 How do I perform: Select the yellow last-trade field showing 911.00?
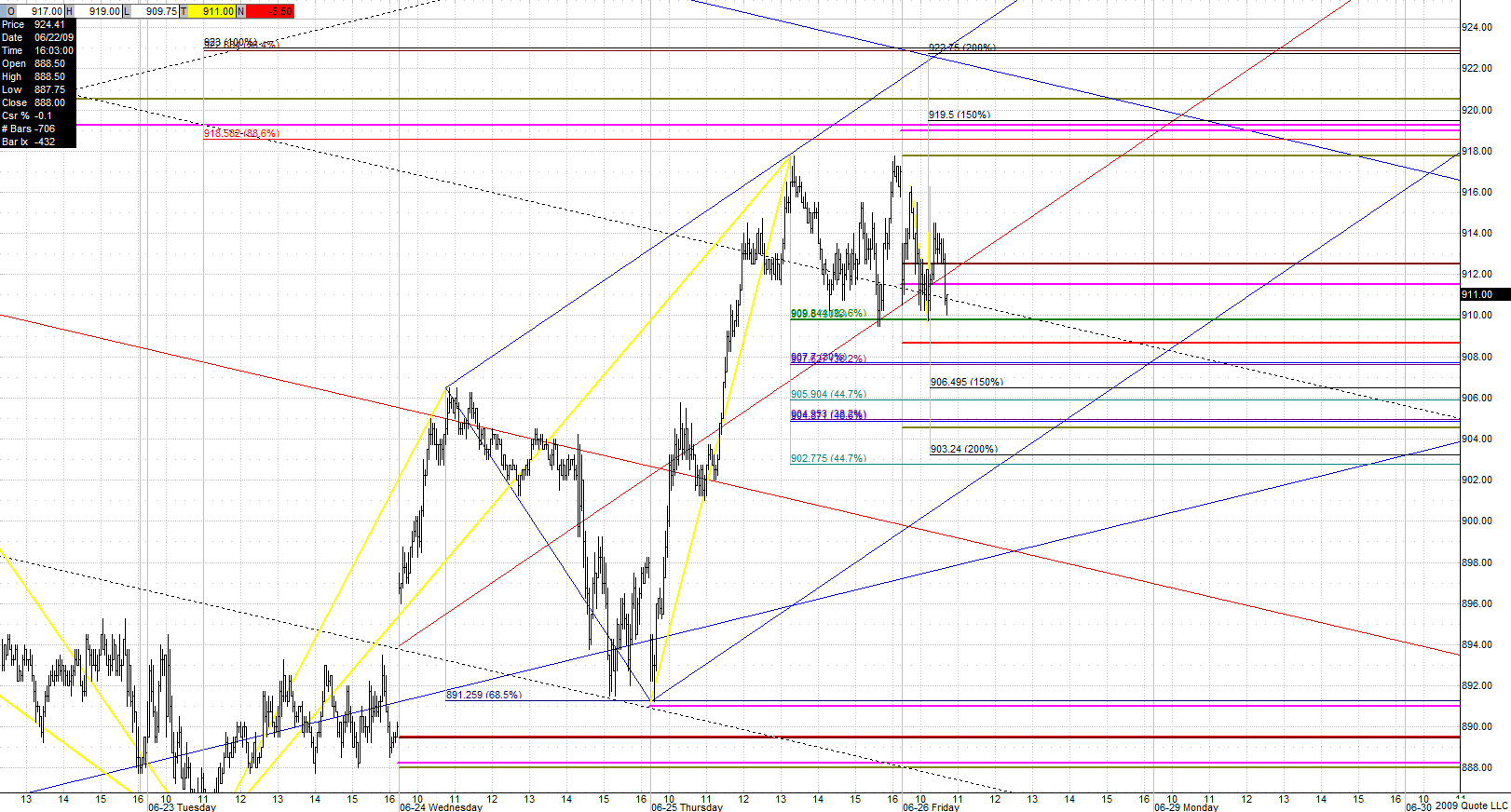click(212, 11)
